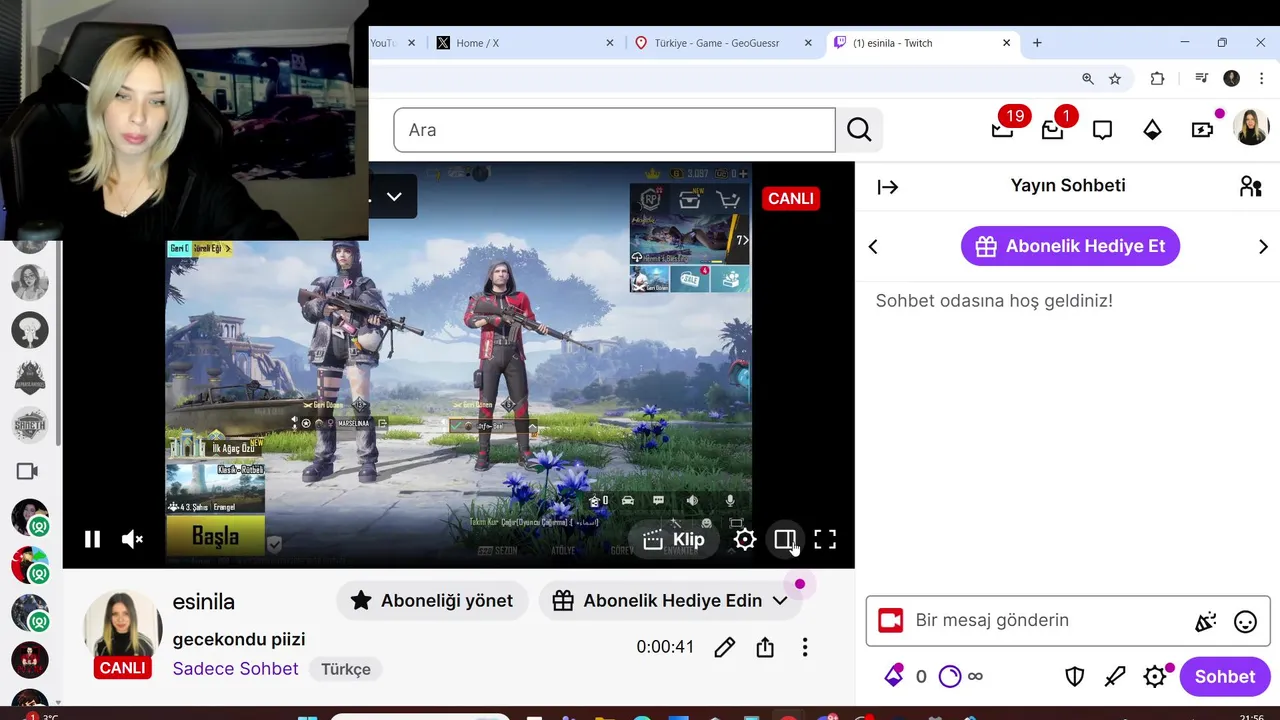Open the user profile avatar menu
Screen dimensions: 1280x720
click(x=1251, y=129)
